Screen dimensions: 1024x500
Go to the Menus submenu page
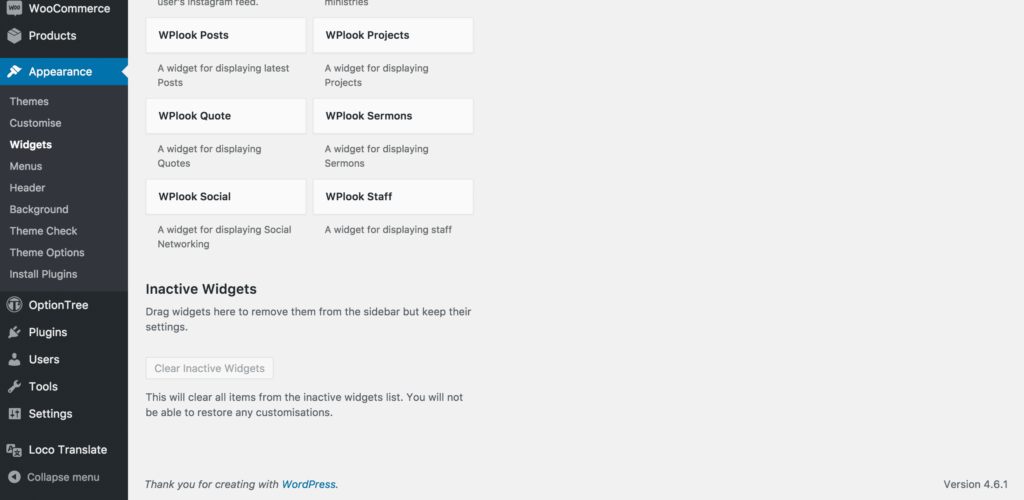26,166
